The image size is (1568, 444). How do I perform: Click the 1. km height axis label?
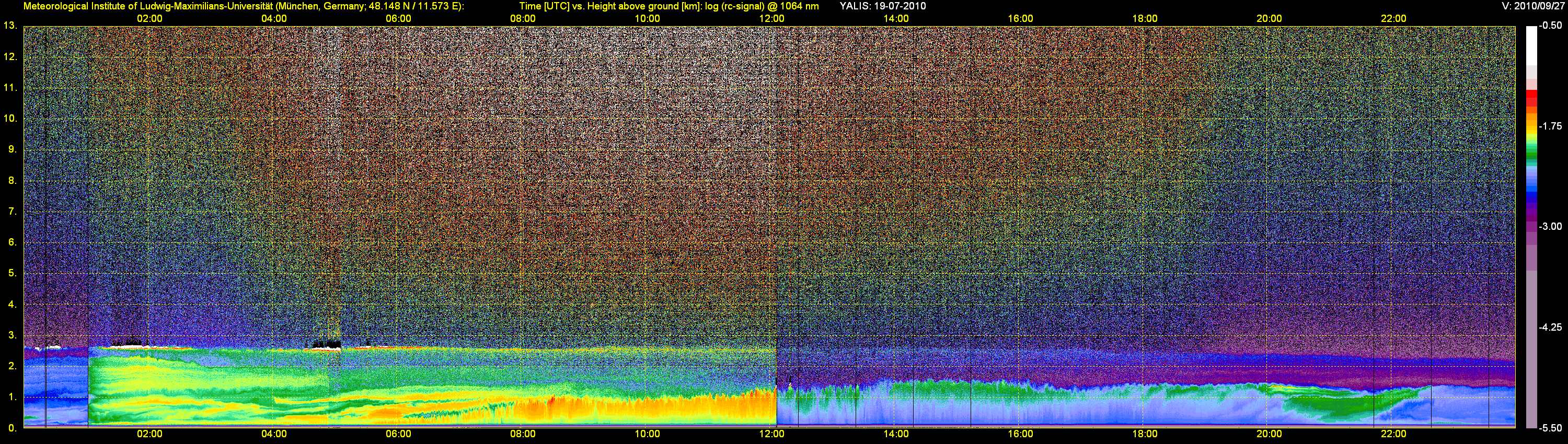click(x=12, y=397)
